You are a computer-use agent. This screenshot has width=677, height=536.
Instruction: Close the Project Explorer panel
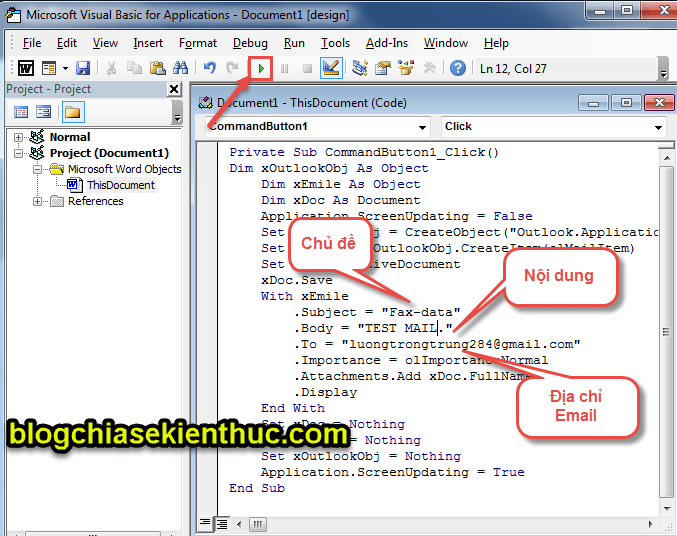(174, 89)
